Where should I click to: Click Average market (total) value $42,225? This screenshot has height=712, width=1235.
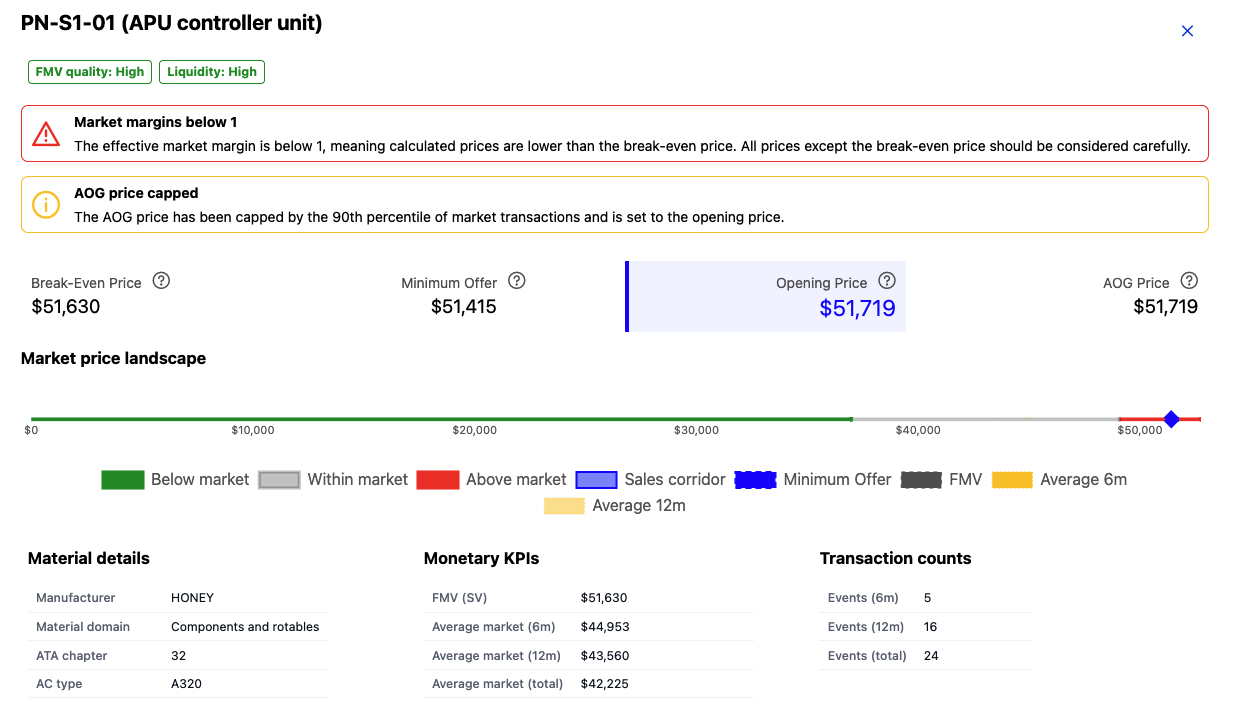point(604,684)
